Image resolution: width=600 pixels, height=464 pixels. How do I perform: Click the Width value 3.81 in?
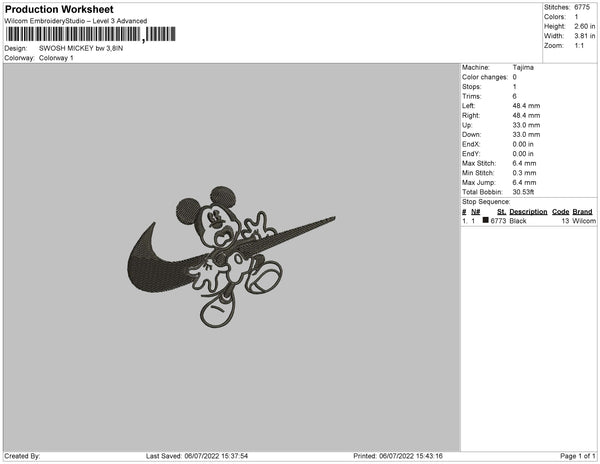point(584,36)
